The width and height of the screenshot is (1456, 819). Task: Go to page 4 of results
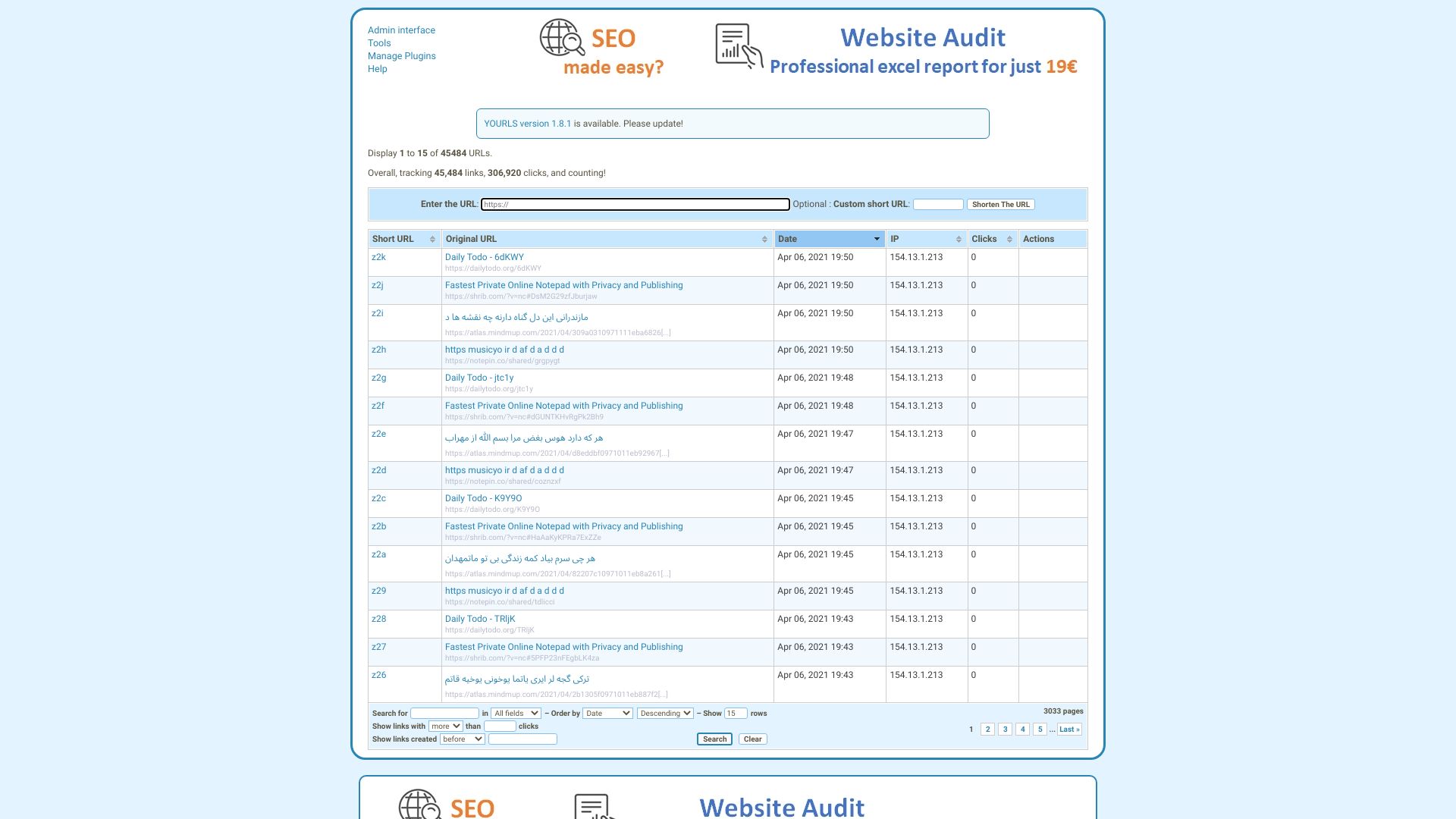(x=1022, y=730)
